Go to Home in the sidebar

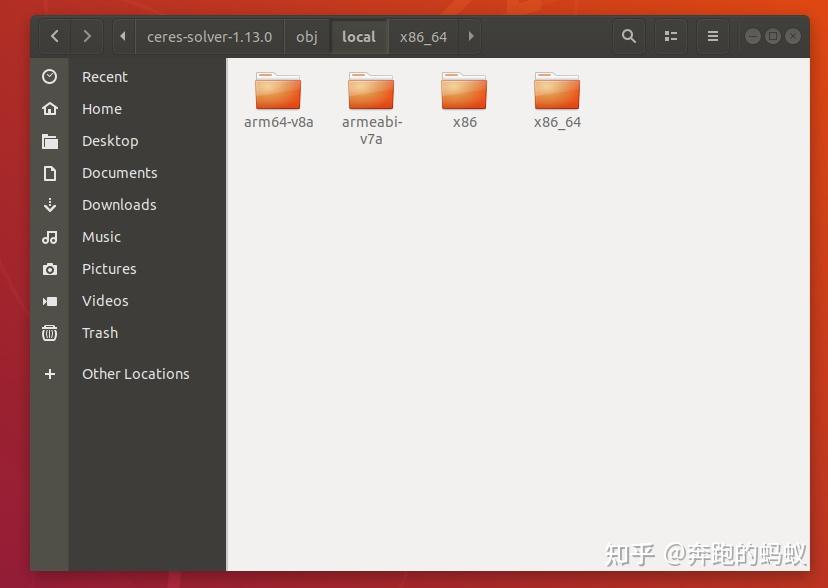[102, 109]
